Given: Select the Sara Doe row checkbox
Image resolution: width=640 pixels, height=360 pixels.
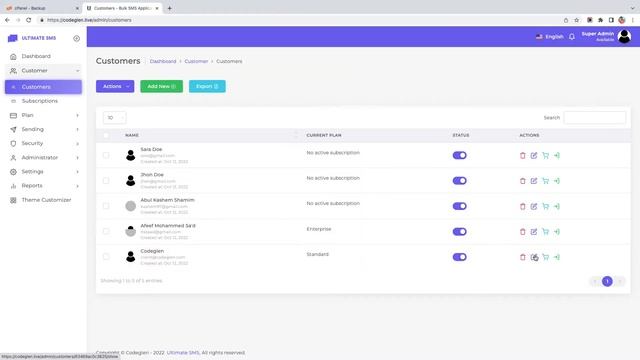Looking at the screenshot, I should pyautogui.click(x=106, y=155).
